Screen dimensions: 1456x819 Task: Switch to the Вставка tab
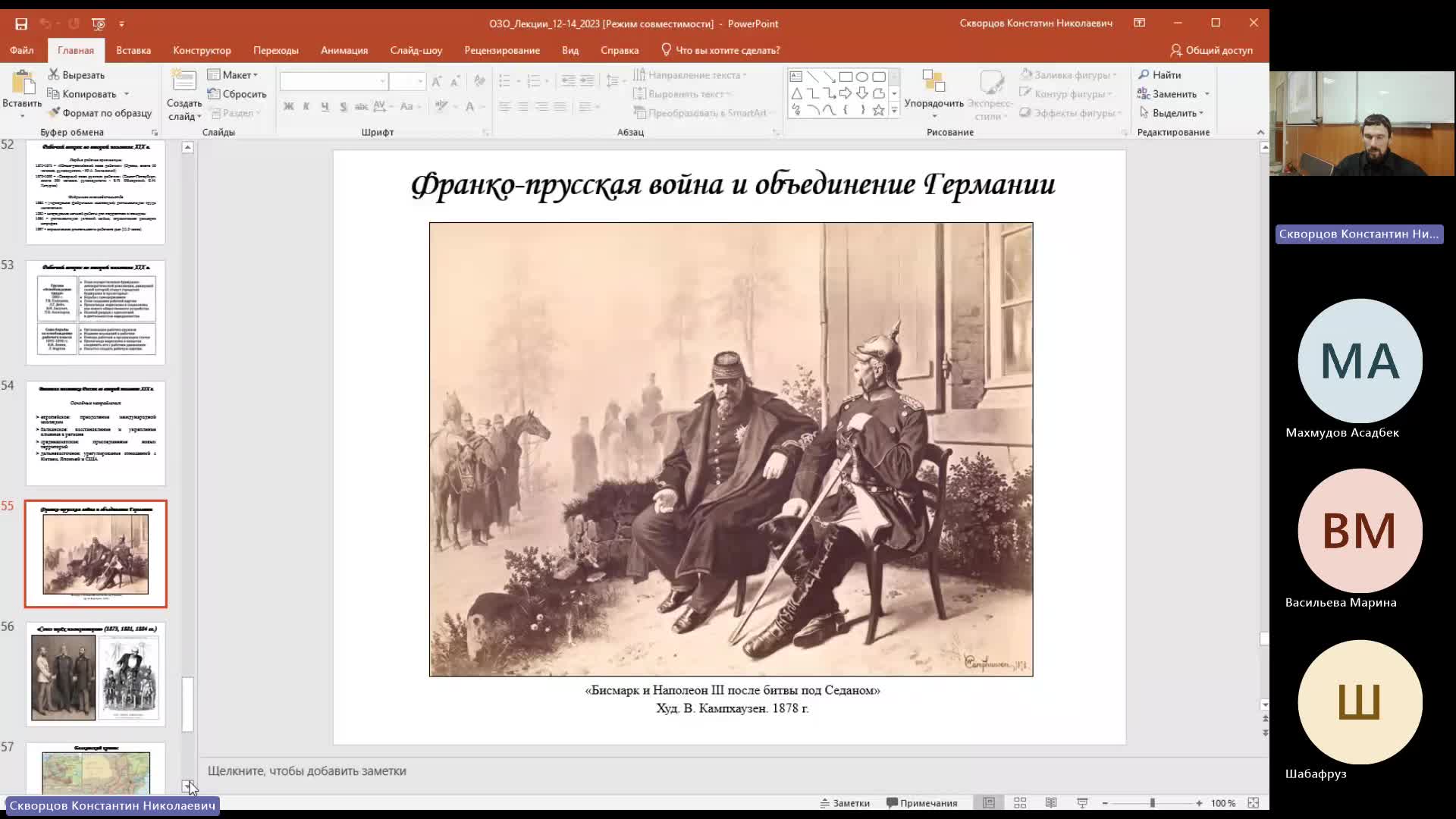(133, 50)
